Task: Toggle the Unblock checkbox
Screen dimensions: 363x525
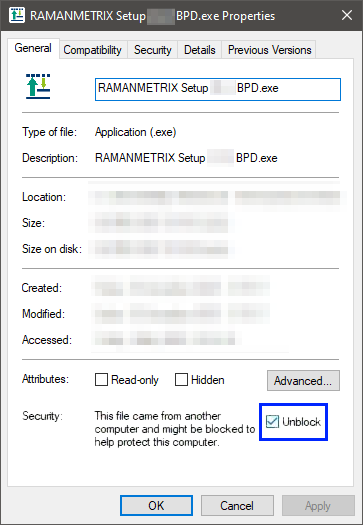Action: coord(272,422)
